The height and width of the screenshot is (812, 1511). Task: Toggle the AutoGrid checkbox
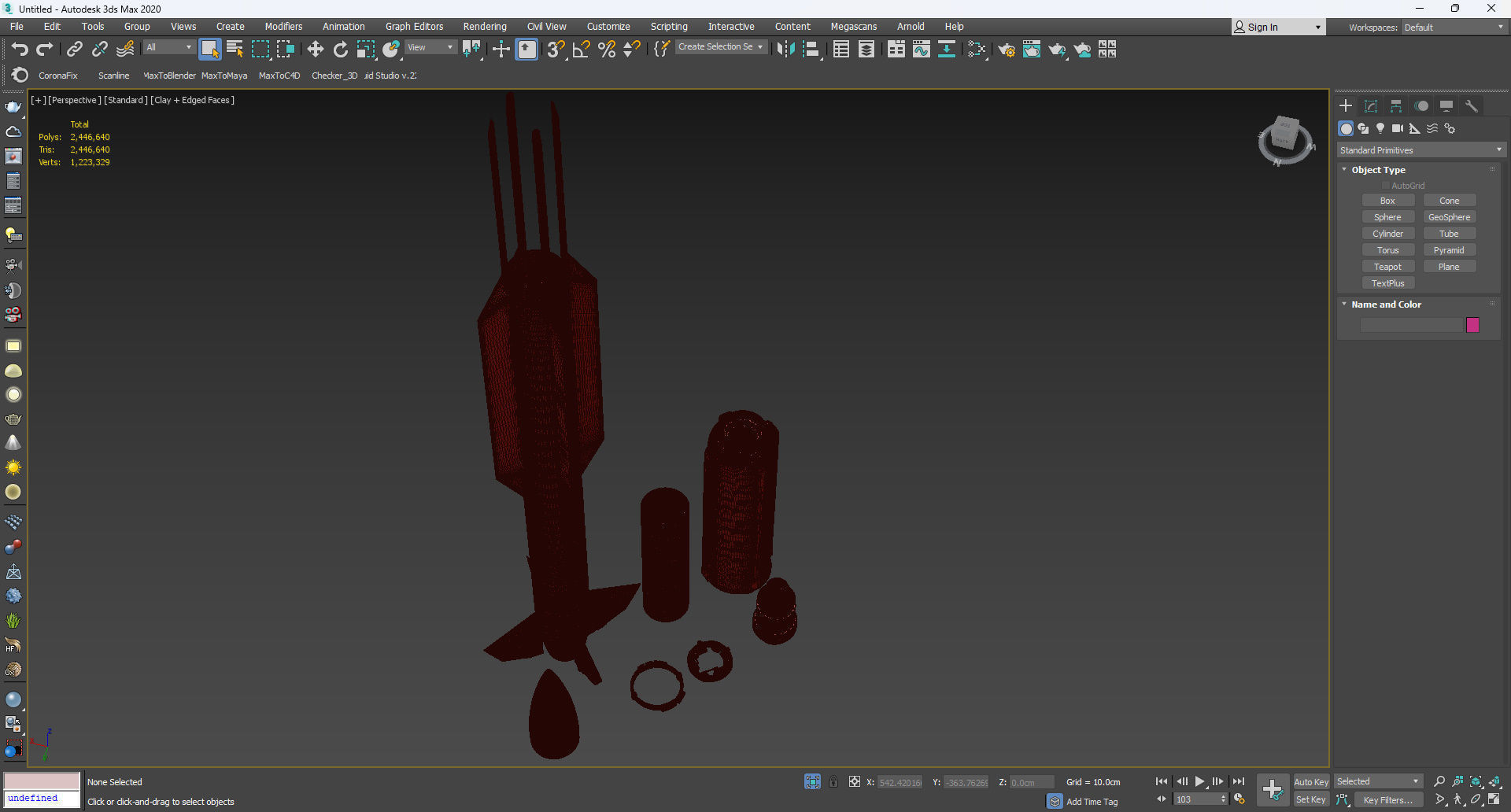tap(1386, 186)
